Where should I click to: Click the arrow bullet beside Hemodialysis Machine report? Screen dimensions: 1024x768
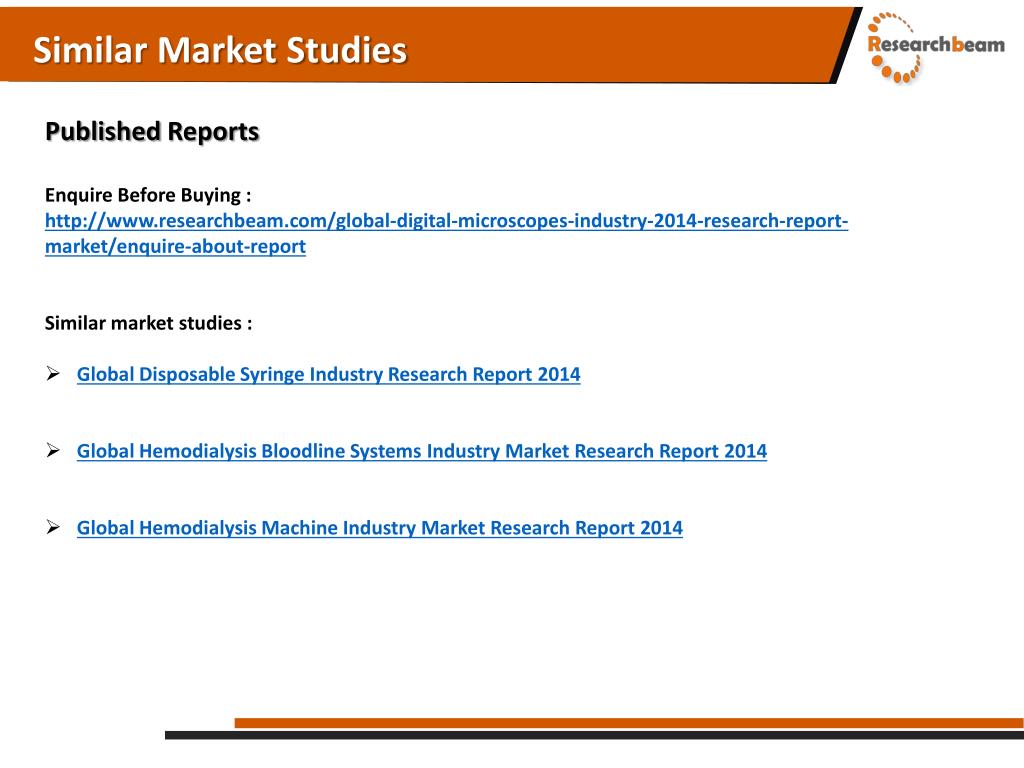coord(53,527)
